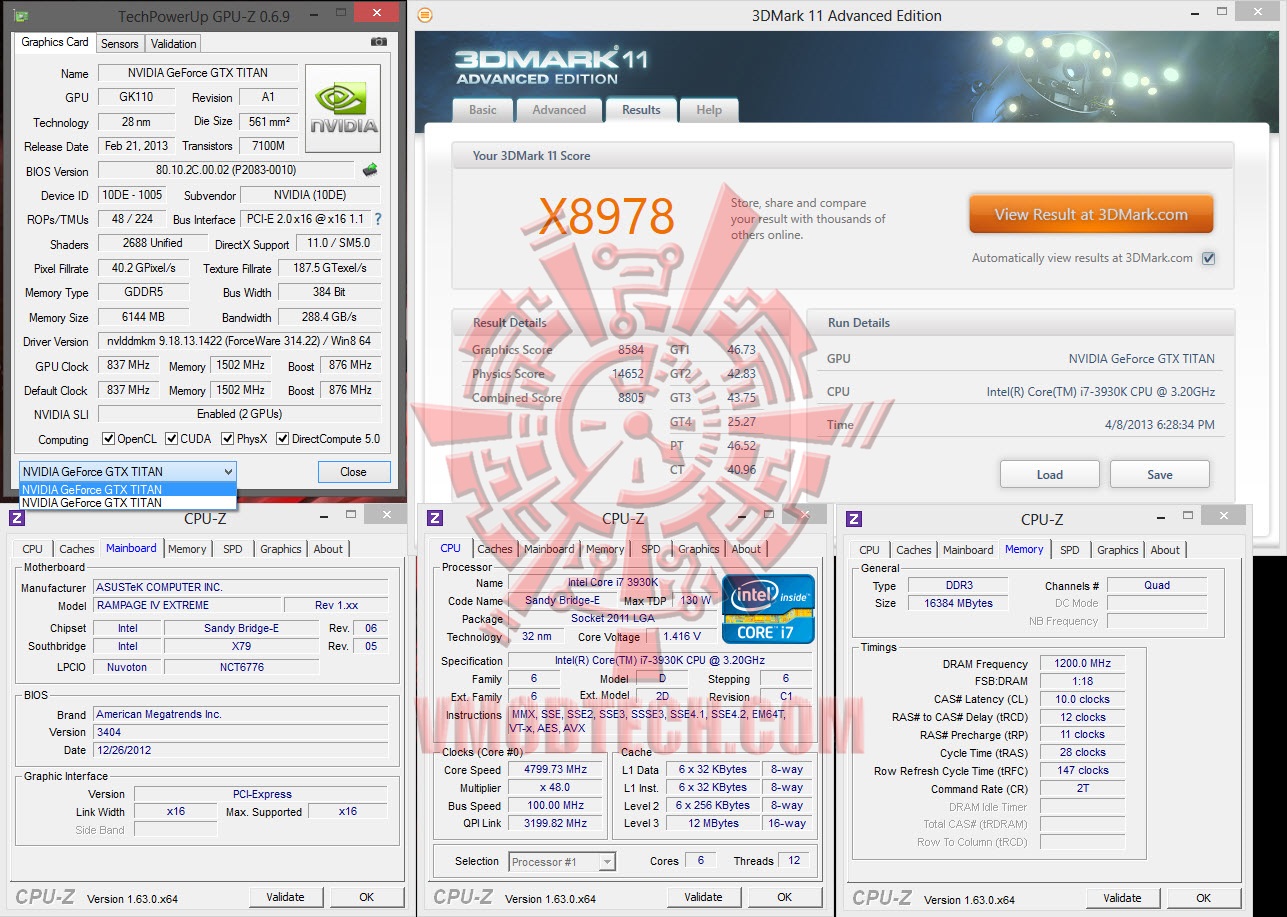The width and height of the screenshot is (1287, 917).
Task: Select the Graphics Card tab in GPU-Z
Action: 55,42
